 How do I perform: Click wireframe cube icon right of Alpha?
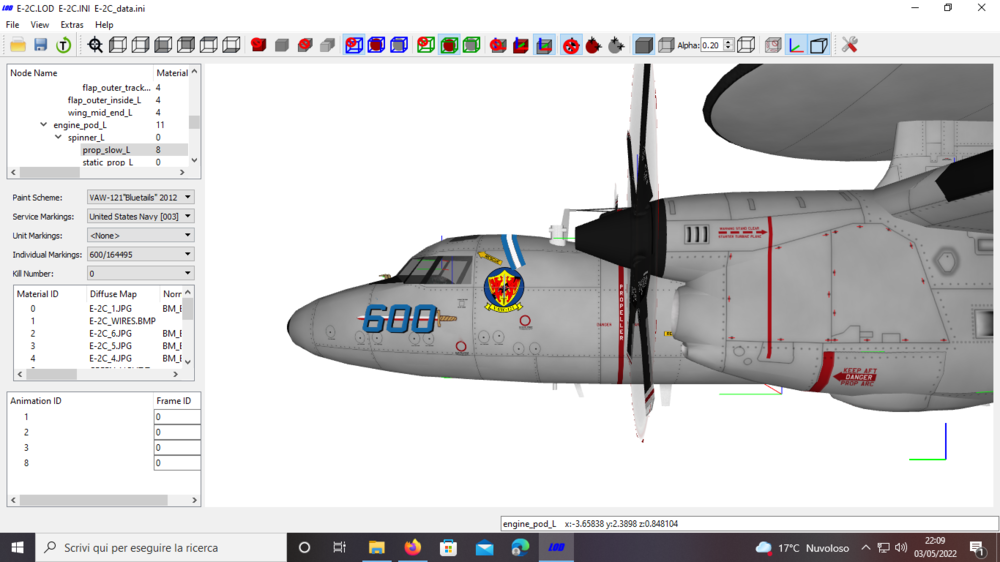click(x=746, y=45)
